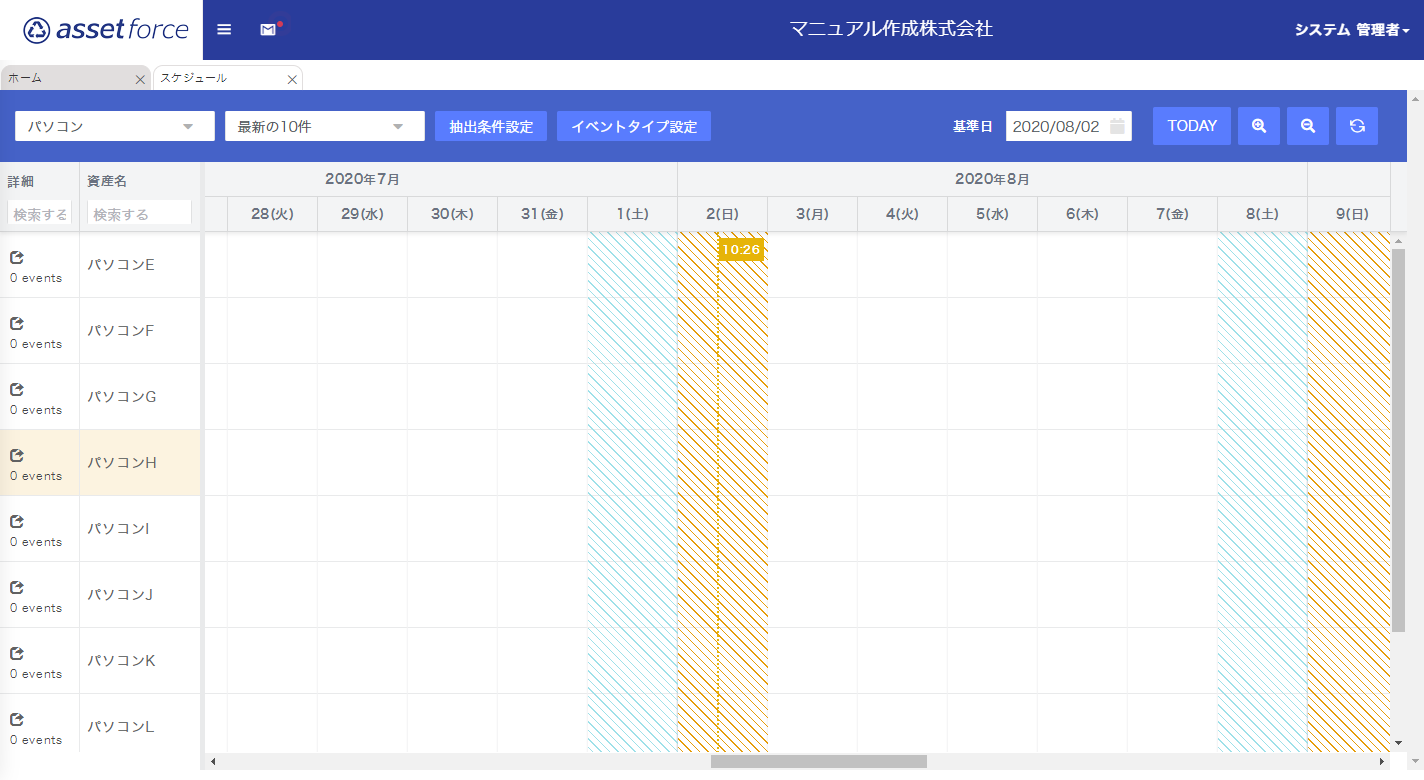The height and width of the screenshot is (780, 1424).
Task: Jump to TODAY
Action: [x=1192, y=126]
